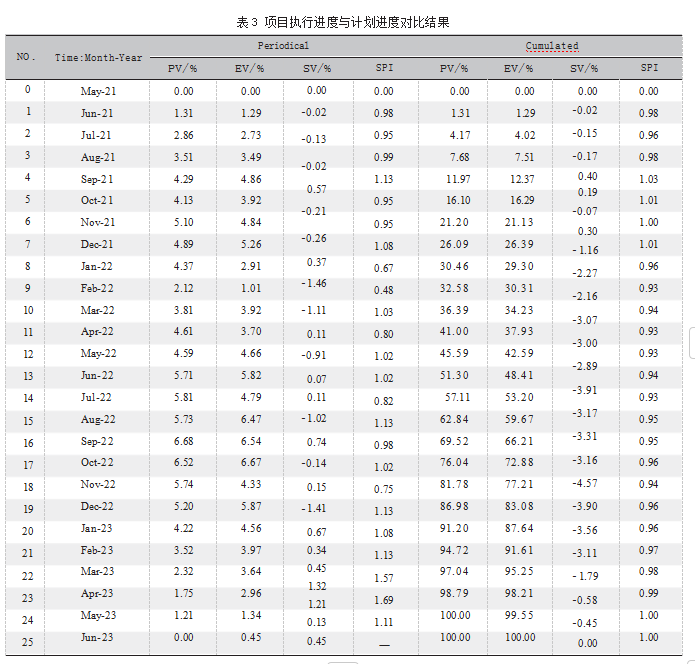Click cumulated PV value '57.11'
695x664 pixels.
click(457, 397)
